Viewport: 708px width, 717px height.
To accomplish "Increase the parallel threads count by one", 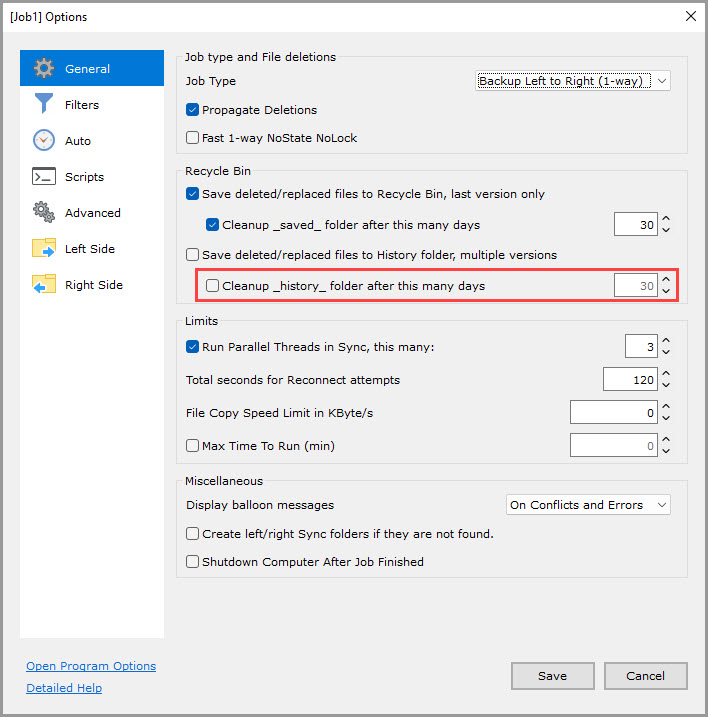I will point(666,341).
